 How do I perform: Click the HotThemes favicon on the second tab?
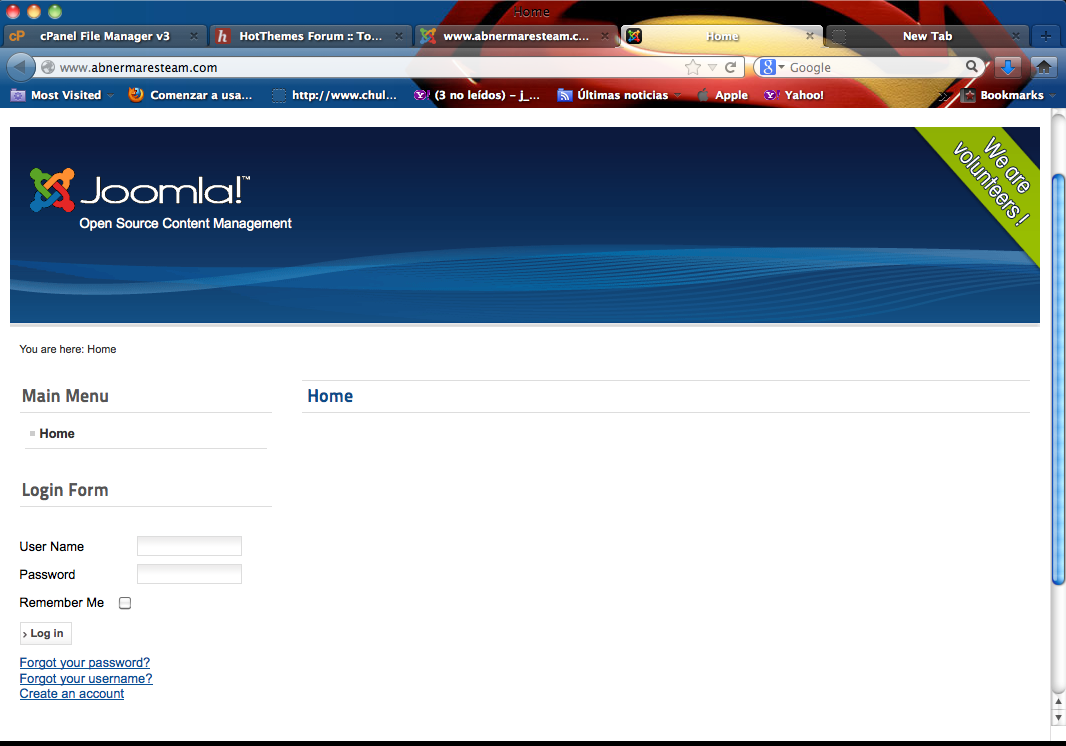222,36
